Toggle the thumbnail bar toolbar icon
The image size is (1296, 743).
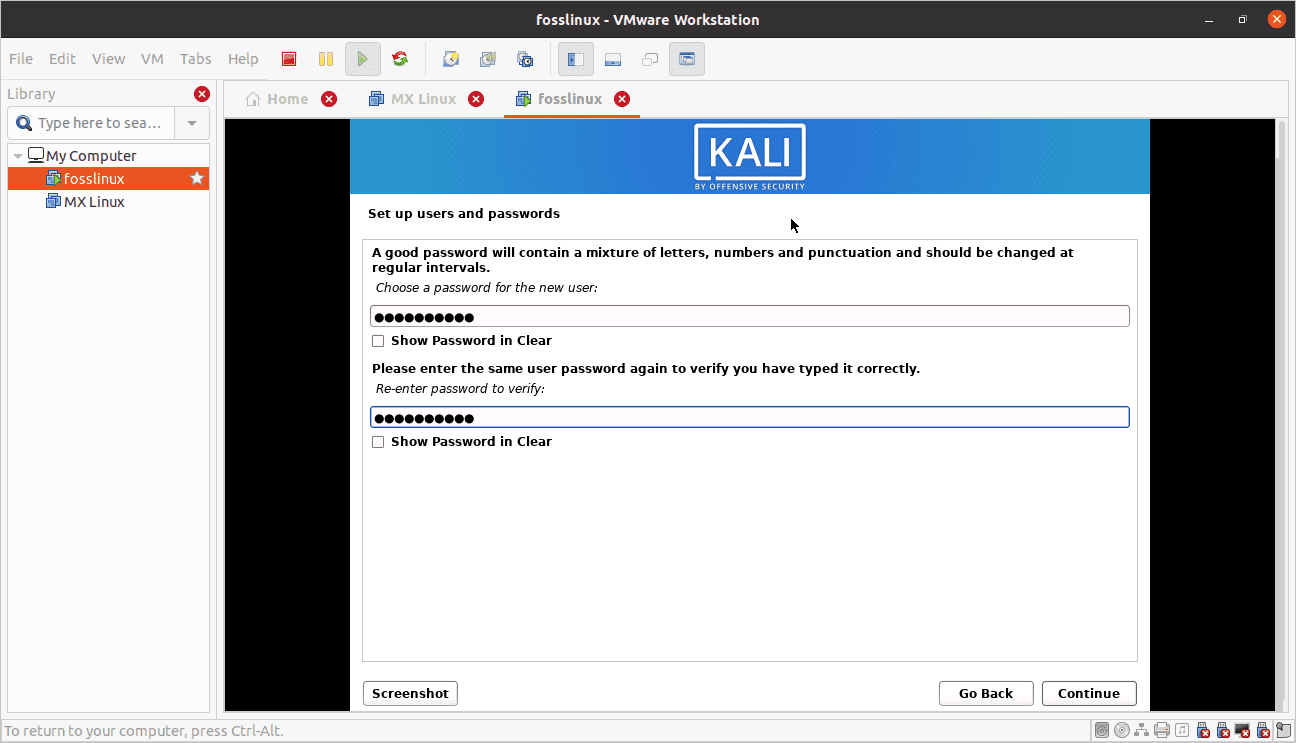click(x=613, y=59)
